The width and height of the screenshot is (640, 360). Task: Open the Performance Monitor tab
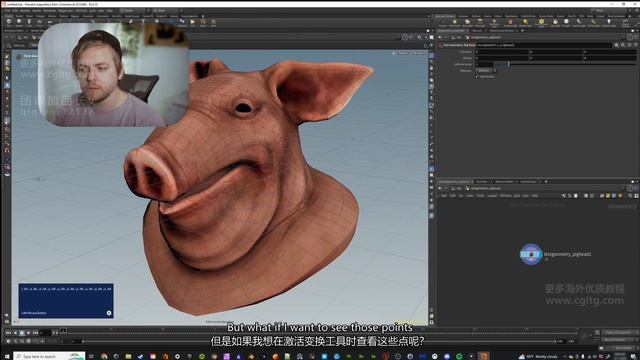(x=502, y=31)
